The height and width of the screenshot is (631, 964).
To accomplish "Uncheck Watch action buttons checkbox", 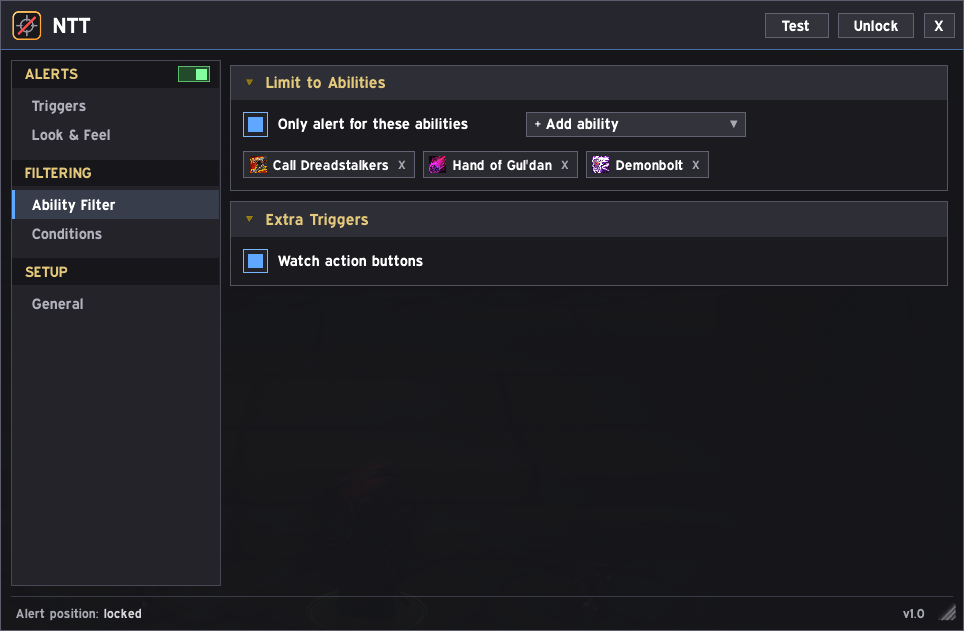I will [255, 261].
